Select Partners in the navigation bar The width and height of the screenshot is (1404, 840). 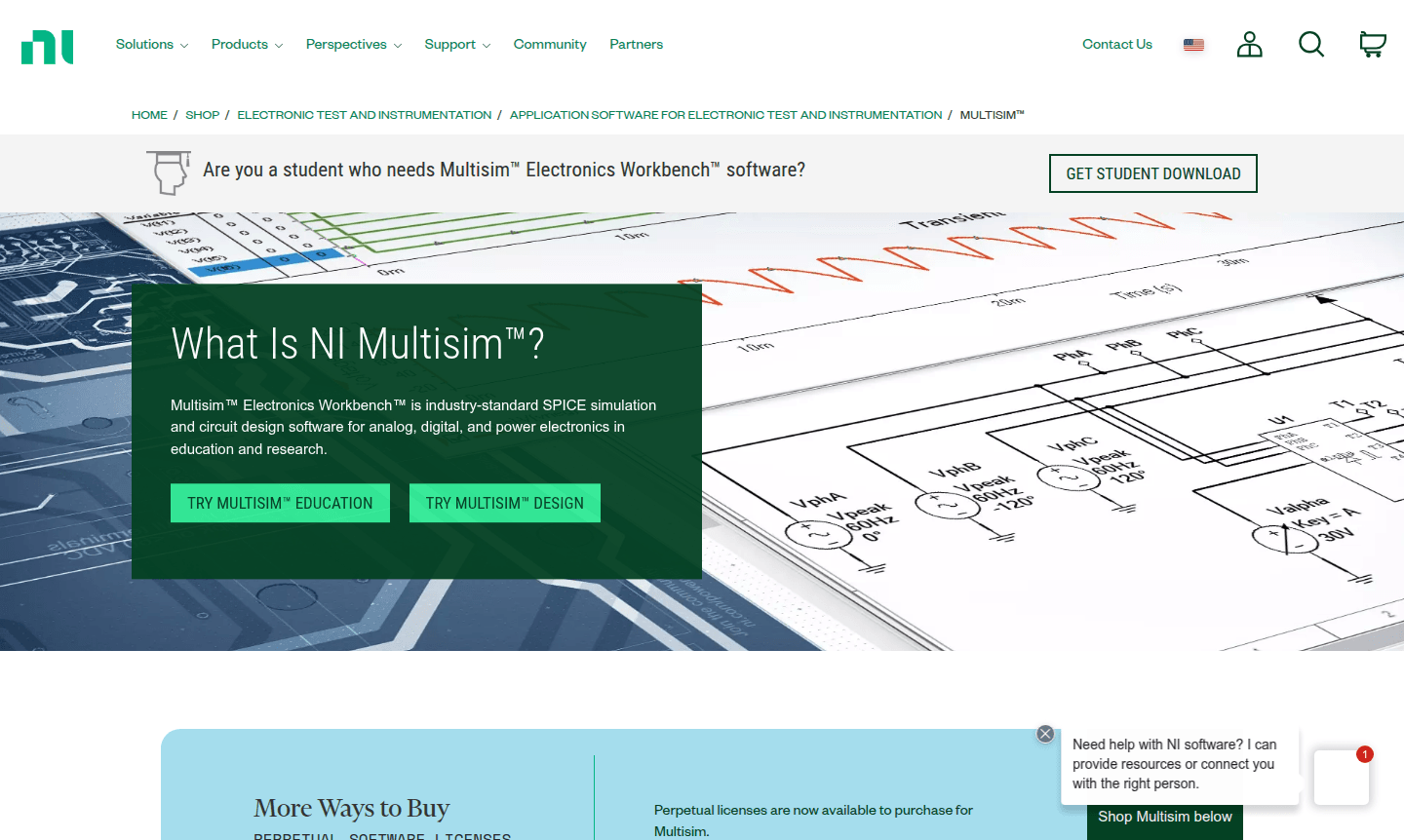point(636,44)
